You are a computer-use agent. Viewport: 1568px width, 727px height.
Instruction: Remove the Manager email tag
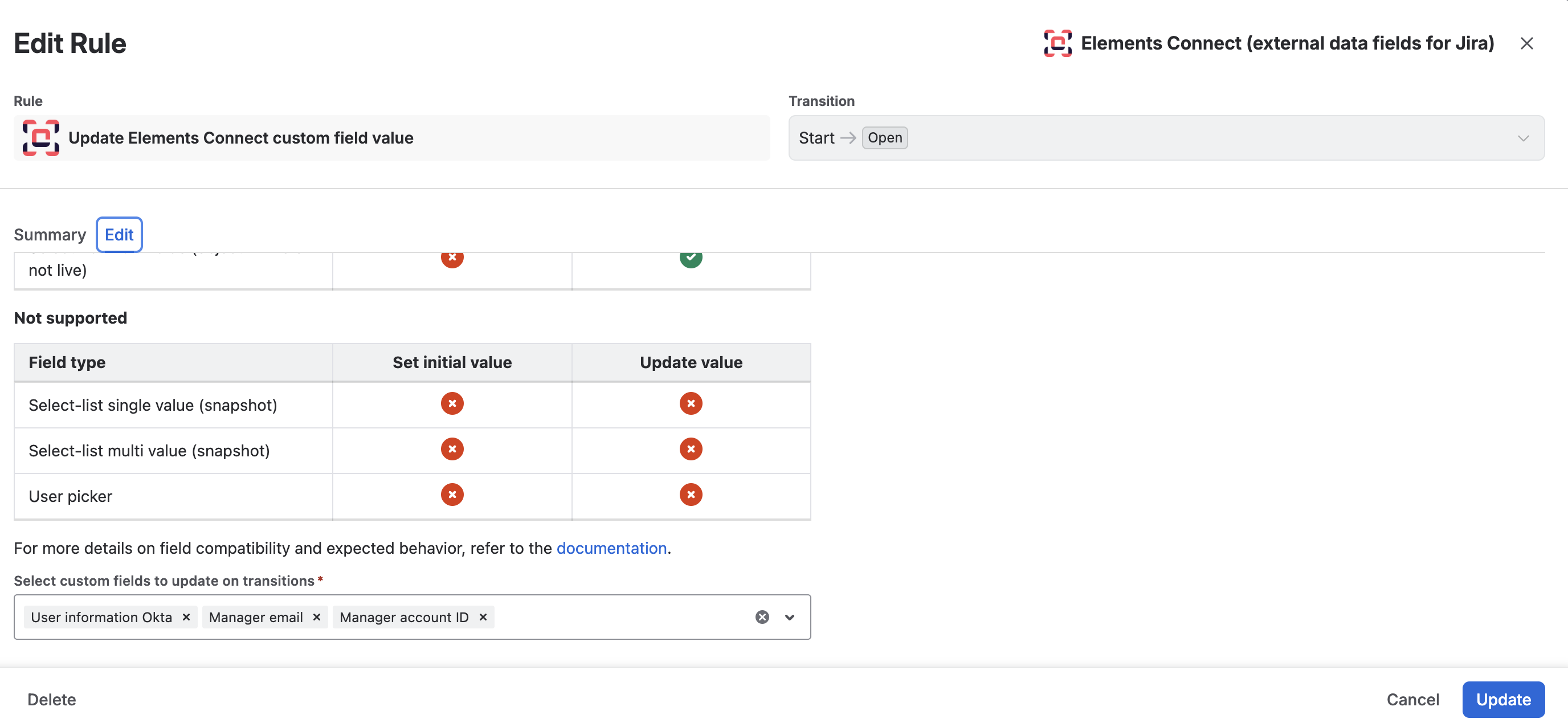coord(317,617)
